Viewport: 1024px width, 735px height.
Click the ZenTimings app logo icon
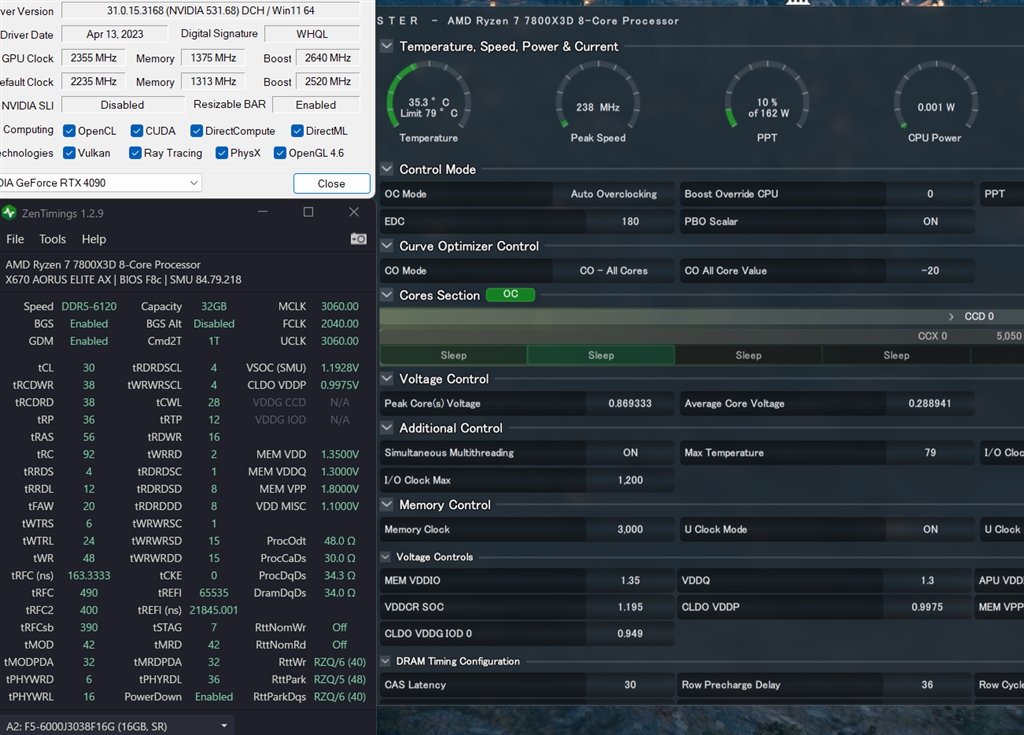[9, 213]
